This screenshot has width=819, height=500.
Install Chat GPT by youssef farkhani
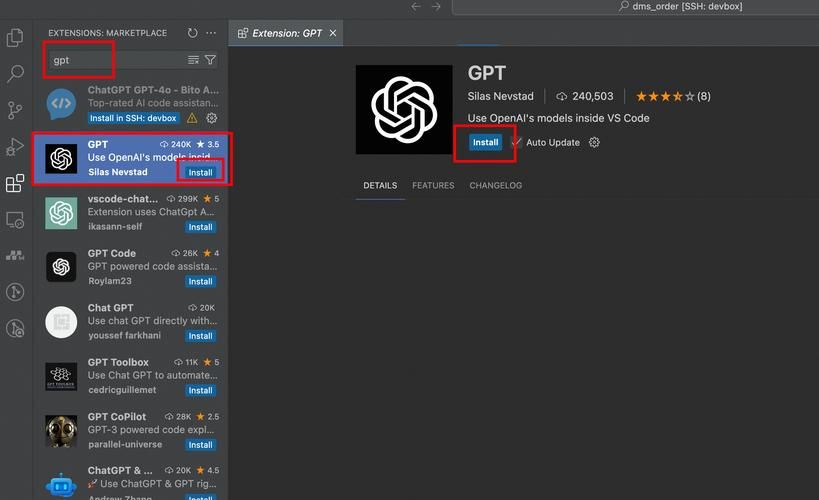pos(201,336)
